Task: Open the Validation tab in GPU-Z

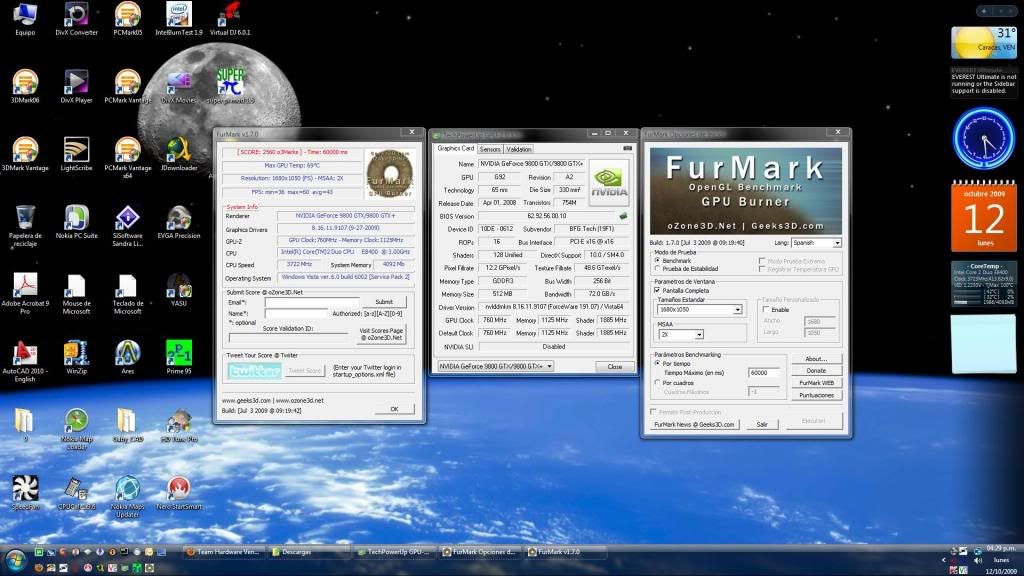Action: tap(519, 150)
